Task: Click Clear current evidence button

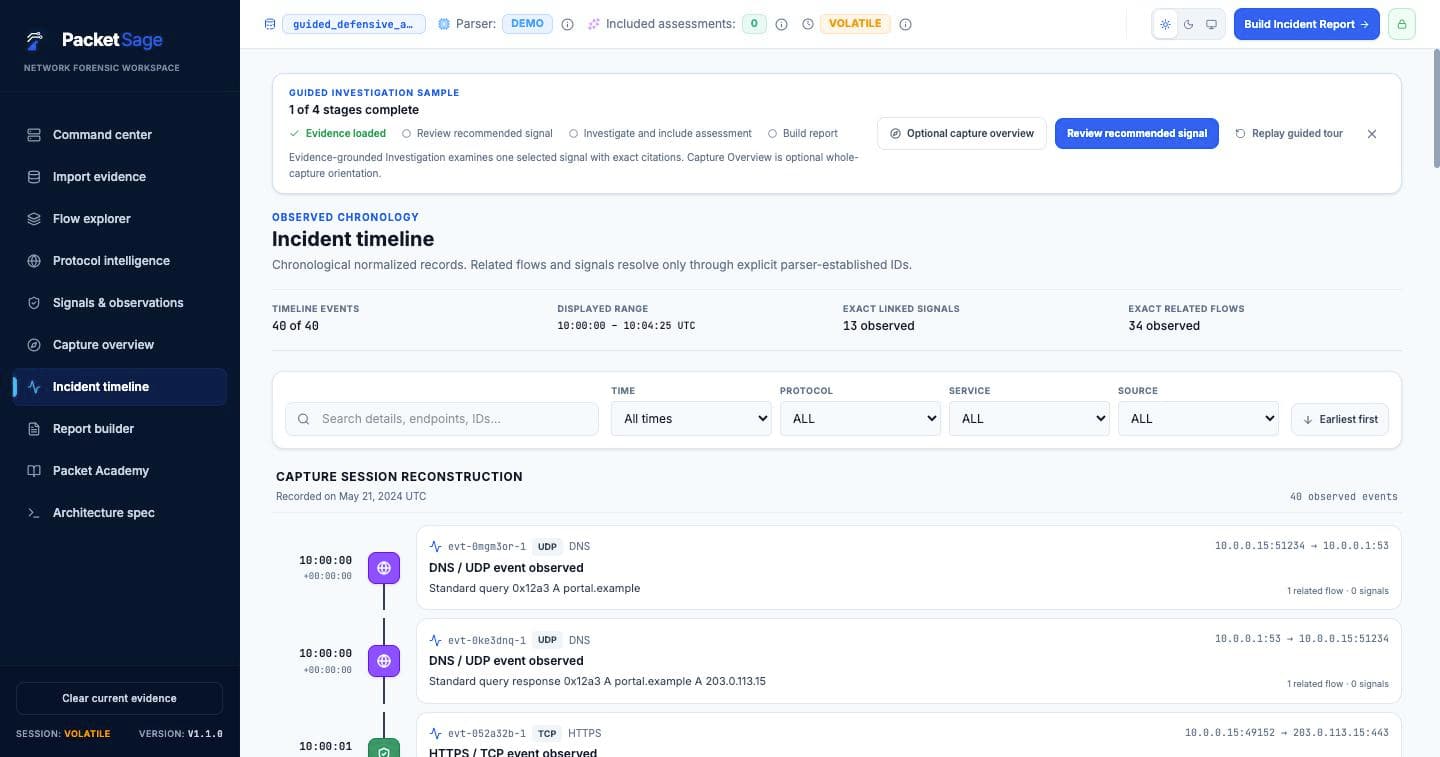Action: click(119, 698)
